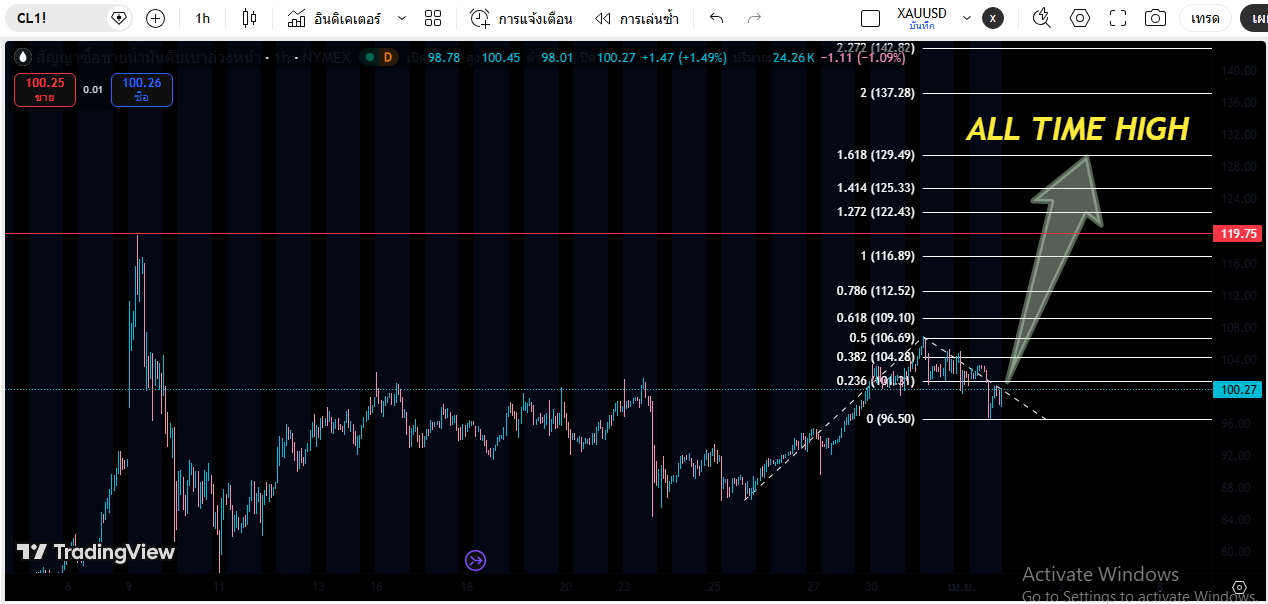Image resolution: width=1268 pixels, height=604 pixels.
Task: Select the ALL TIME HIGH text annotation
Action: [1077, 129]
